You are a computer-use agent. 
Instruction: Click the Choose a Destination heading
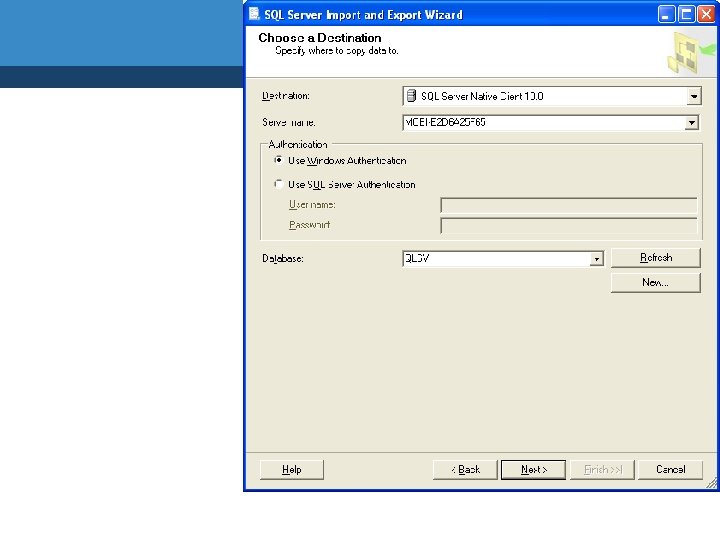[320, 38]
